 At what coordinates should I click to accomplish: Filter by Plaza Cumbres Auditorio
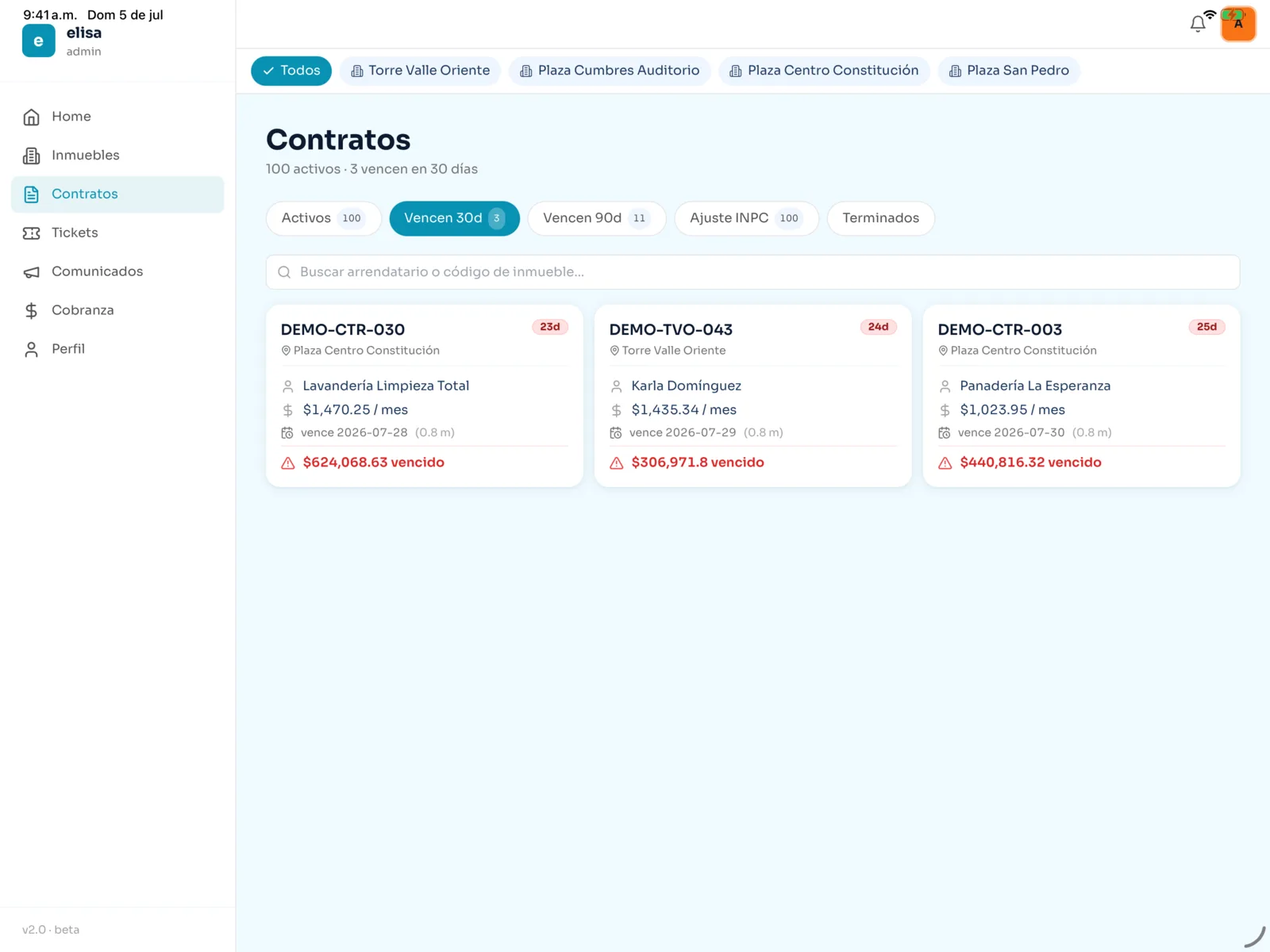[610, 71]
